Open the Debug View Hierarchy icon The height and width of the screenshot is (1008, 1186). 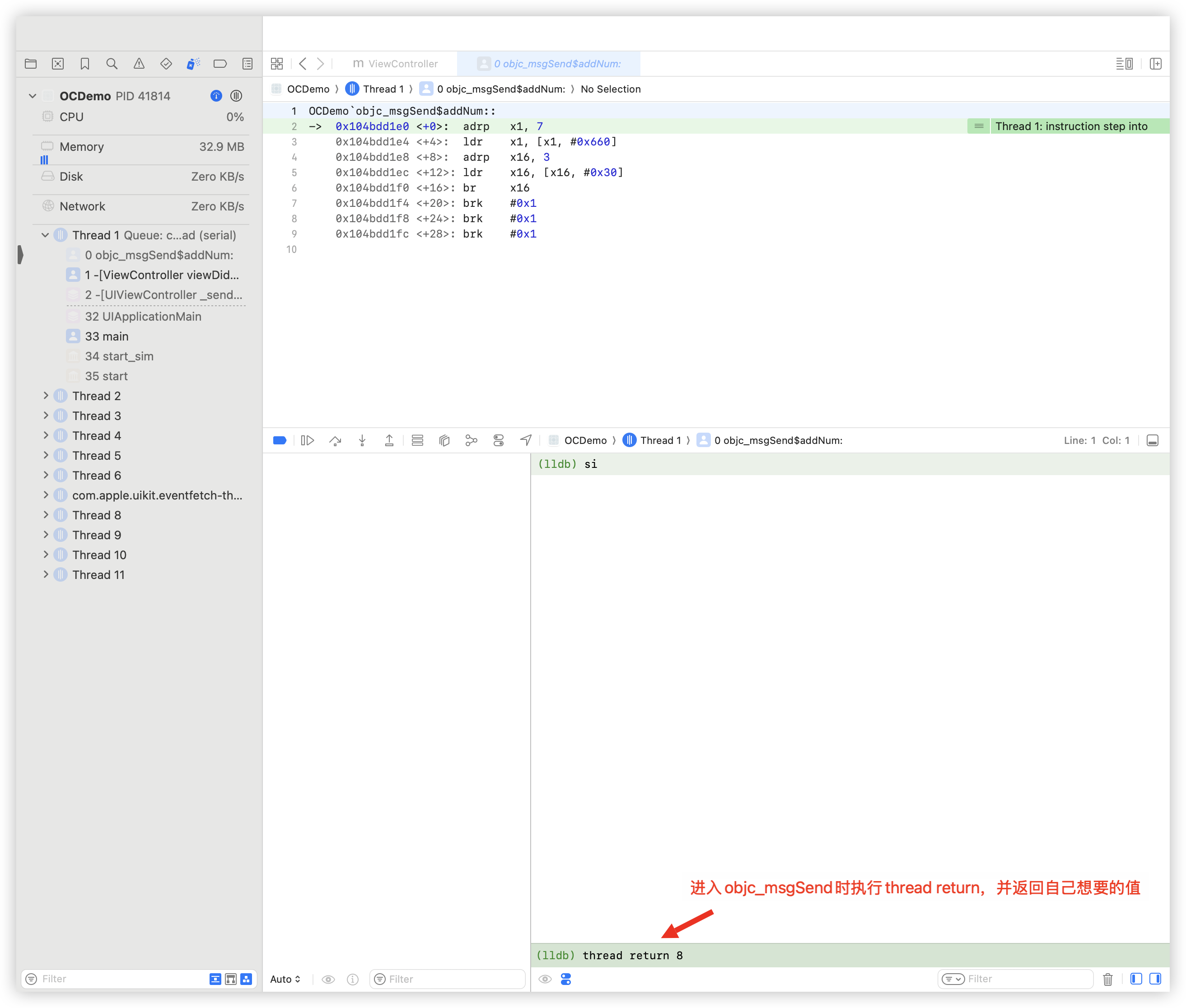point(444,440)
